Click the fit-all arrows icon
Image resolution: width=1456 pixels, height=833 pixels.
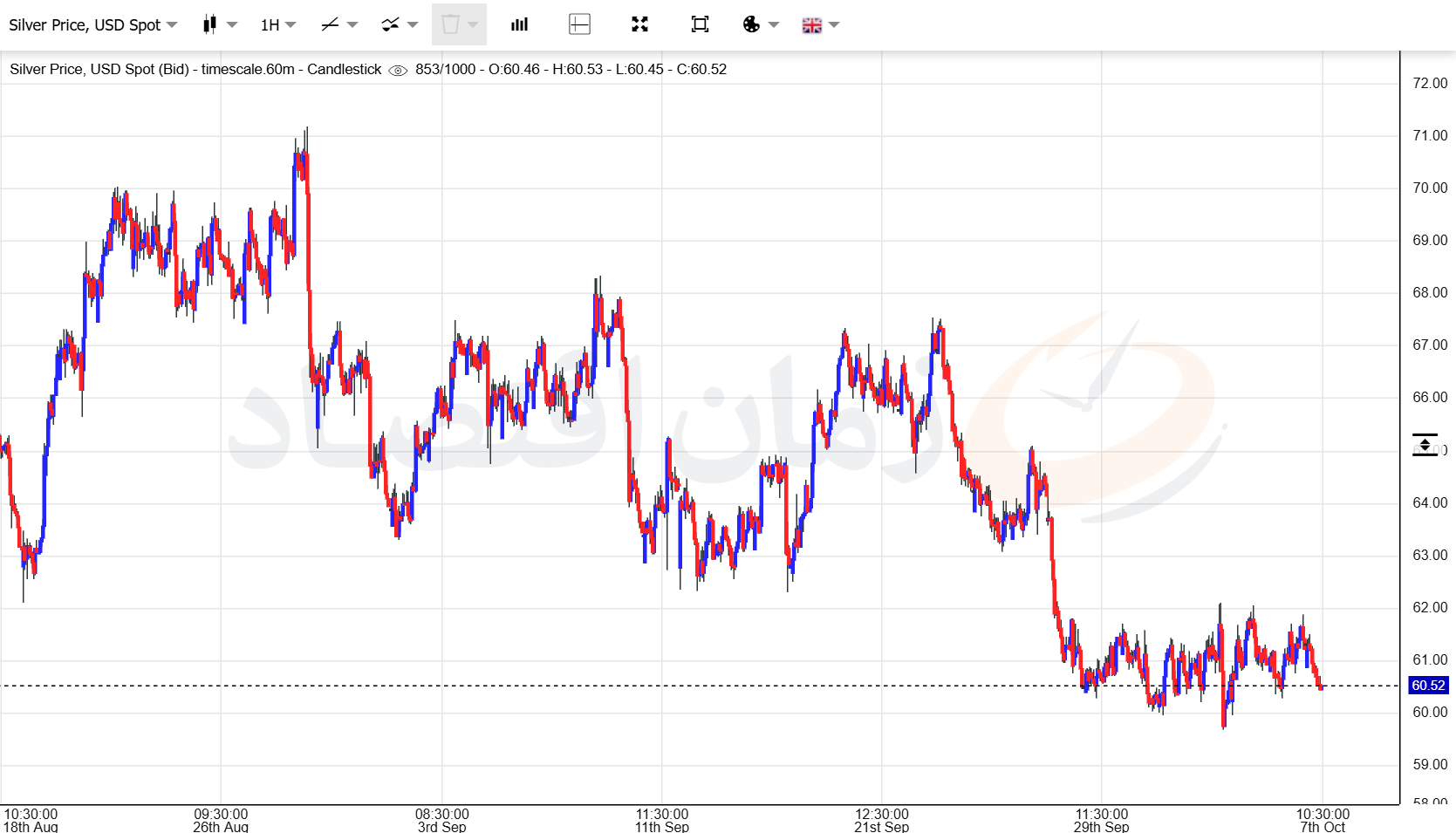(640, 24)
